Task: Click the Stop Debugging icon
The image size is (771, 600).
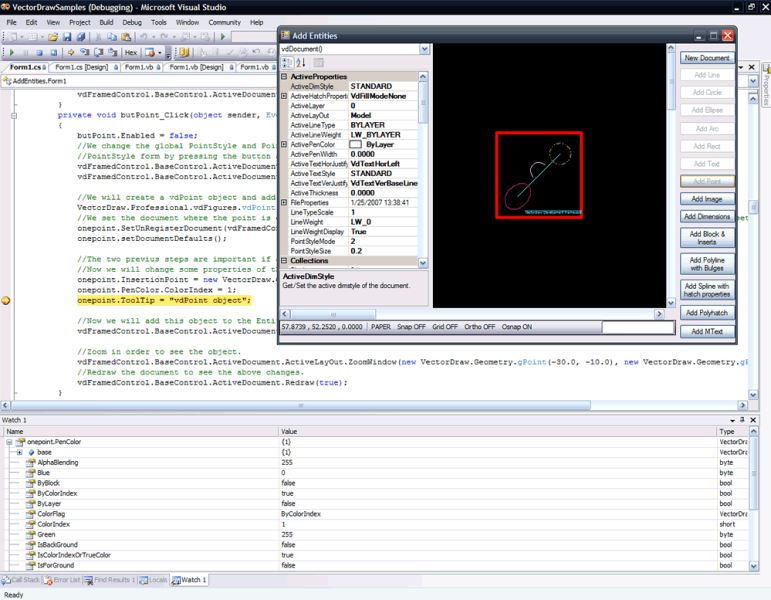Action: click(39, 52)
